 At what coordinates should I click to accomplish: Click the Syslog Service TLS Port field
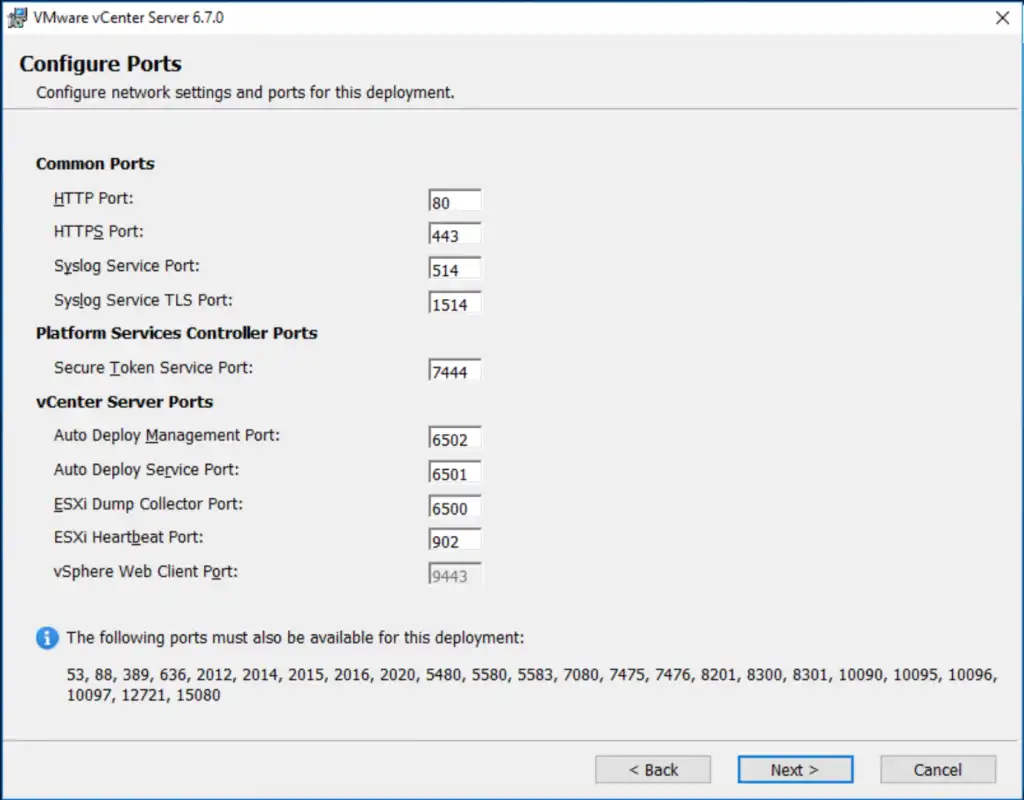point(455,304)
